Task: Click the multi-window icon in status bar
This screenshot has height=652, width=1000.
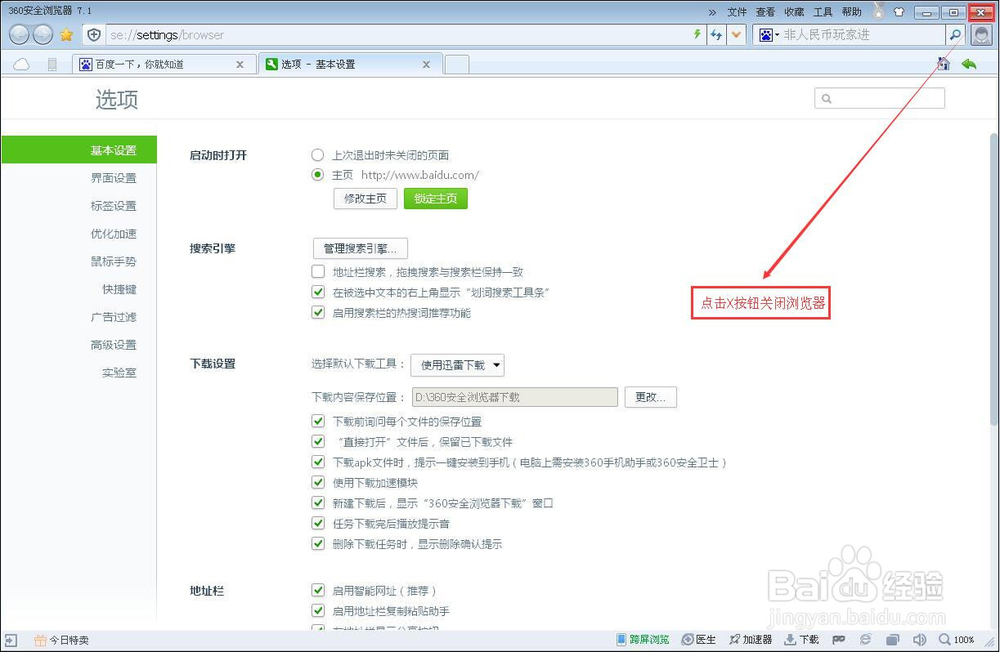Action: 893,639
